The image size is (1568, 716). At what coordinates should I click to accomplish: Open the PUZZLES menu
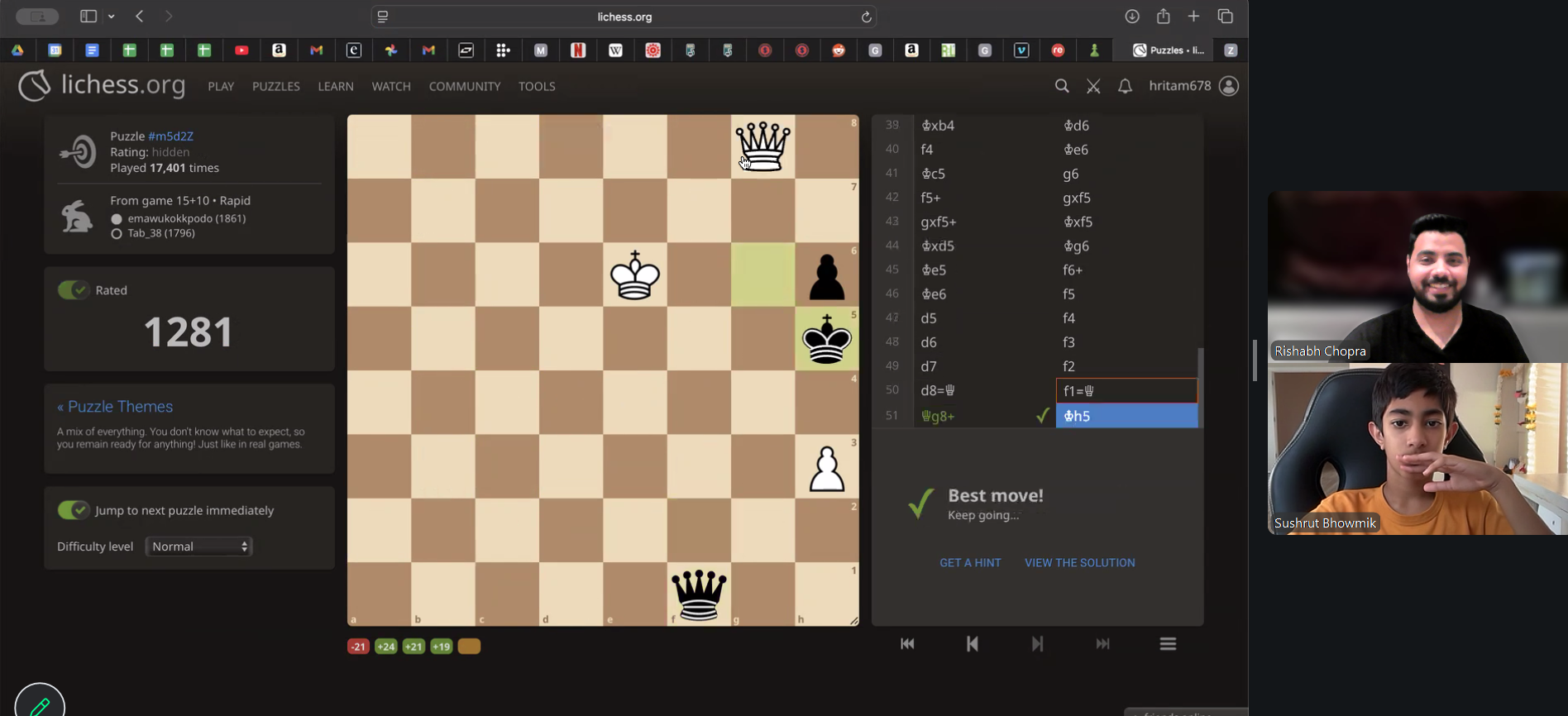point(275,86)
